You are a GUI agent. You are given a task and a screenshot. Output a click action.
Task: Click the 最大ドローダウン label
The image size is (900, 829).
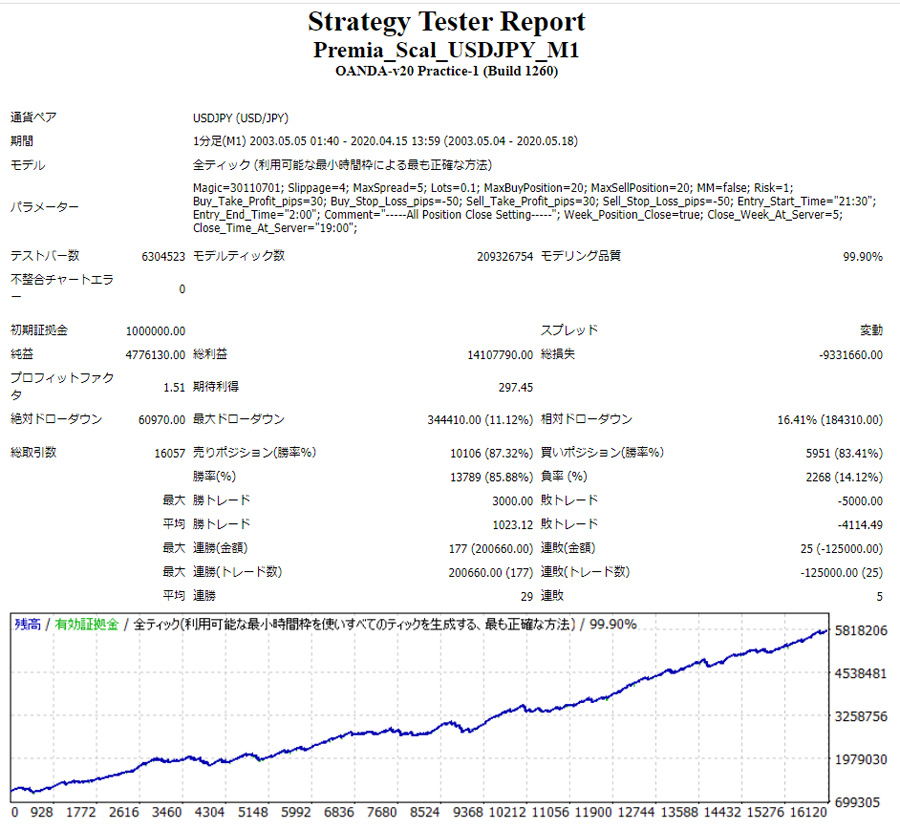click(x=239, y=420)
